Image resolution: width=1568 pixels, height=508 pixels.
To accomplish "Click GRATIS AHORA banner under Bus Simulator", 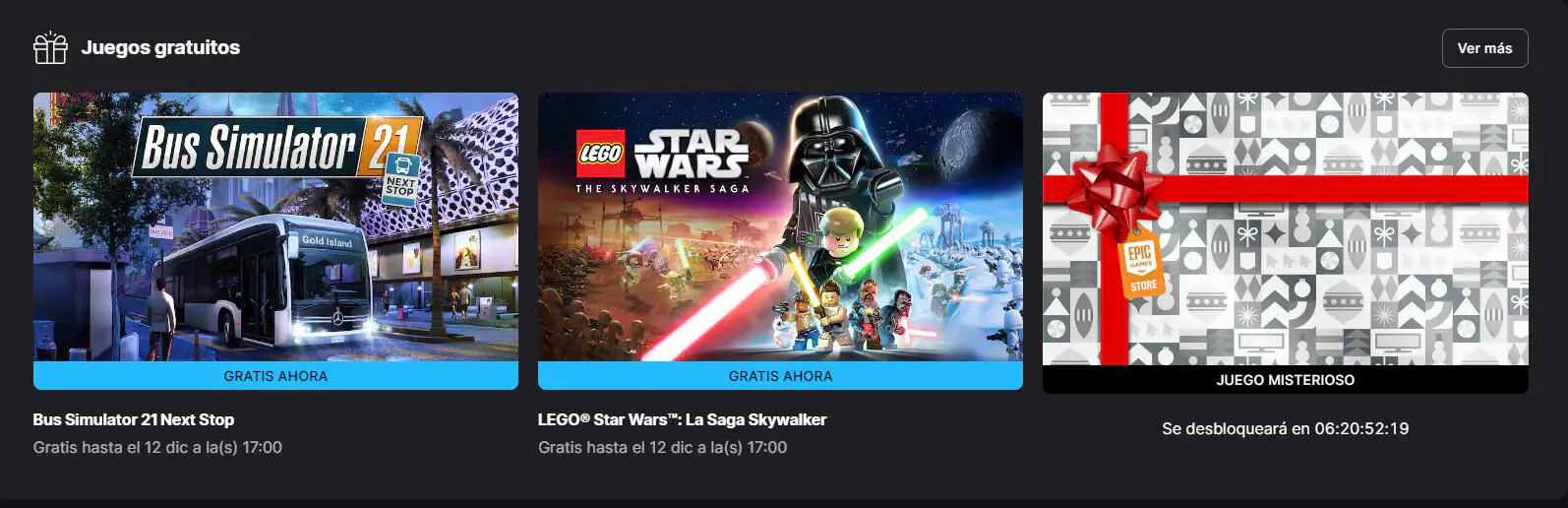I will click(x=275, y=375).
